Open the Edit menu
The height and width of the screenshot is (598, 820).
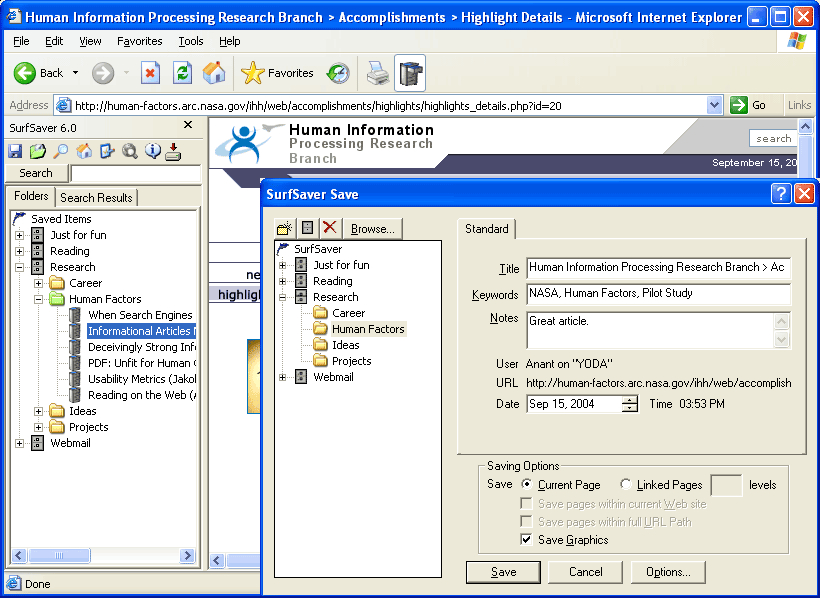(54, 41)
